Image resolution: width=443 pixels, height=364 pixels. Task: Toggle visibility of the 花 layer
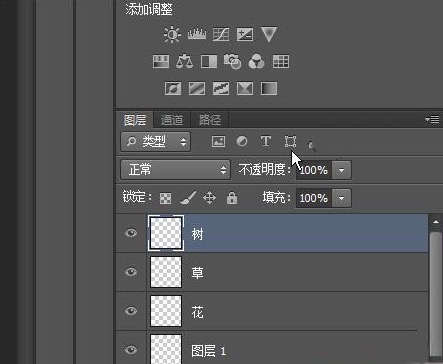point(131,311)
